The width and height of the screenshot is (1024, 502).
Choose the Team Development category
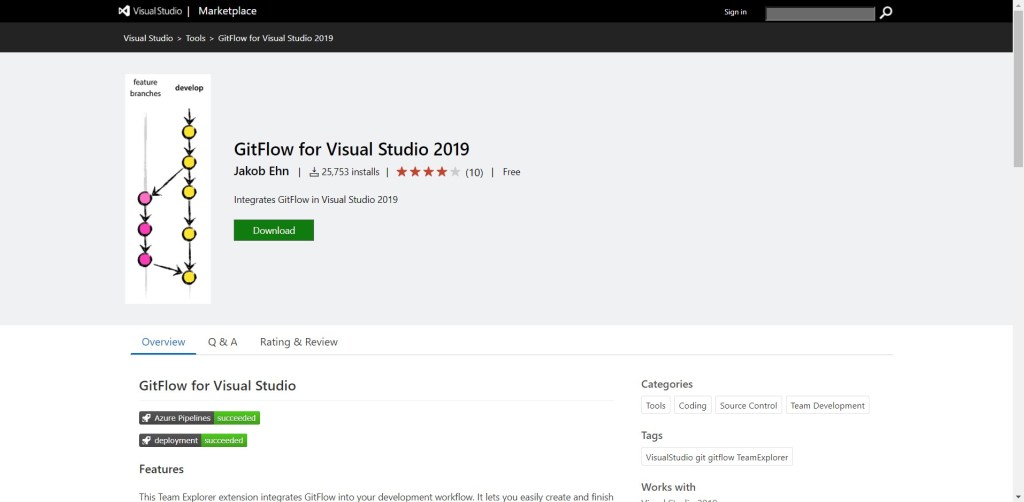827,406
